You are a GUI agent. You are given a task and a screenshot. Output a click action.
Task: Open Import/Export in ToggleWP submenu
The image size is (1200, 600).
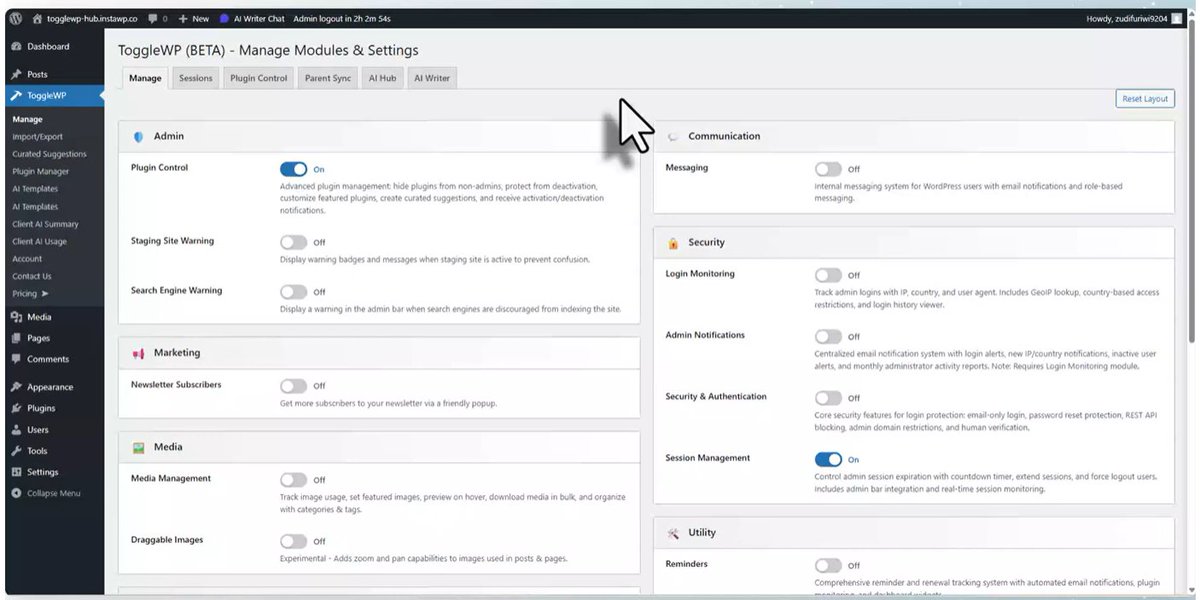pyautogui.click(x=38, y=137)
